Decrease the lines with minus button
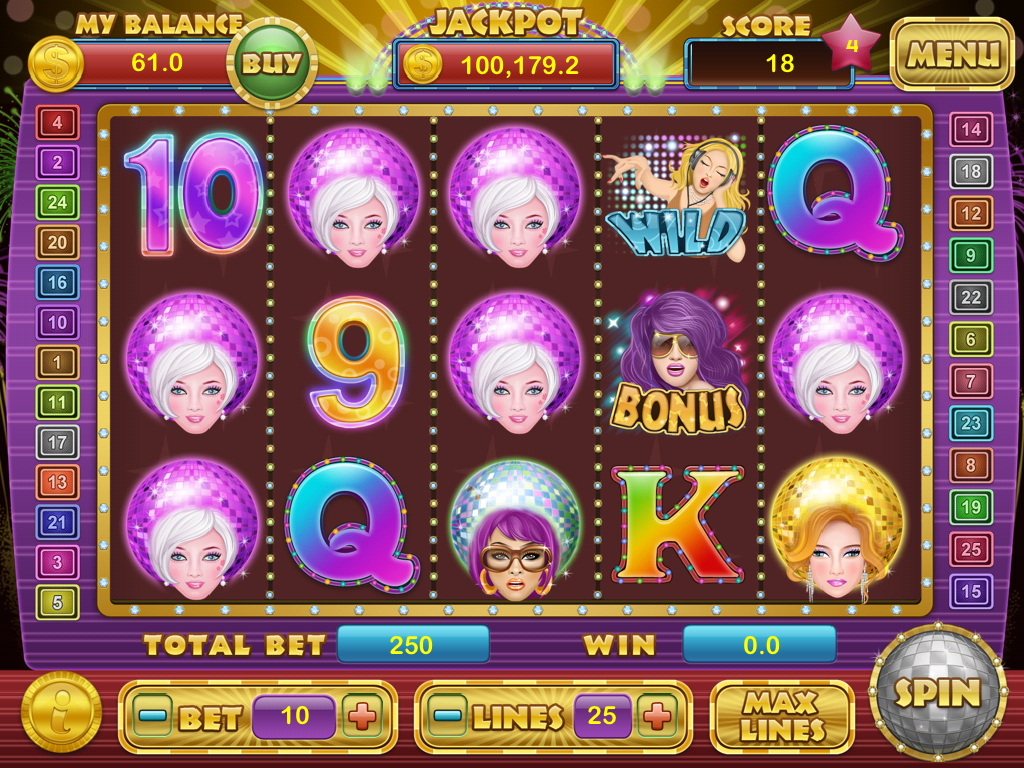This screenshot has width=1024, height=768. (447, 716)
